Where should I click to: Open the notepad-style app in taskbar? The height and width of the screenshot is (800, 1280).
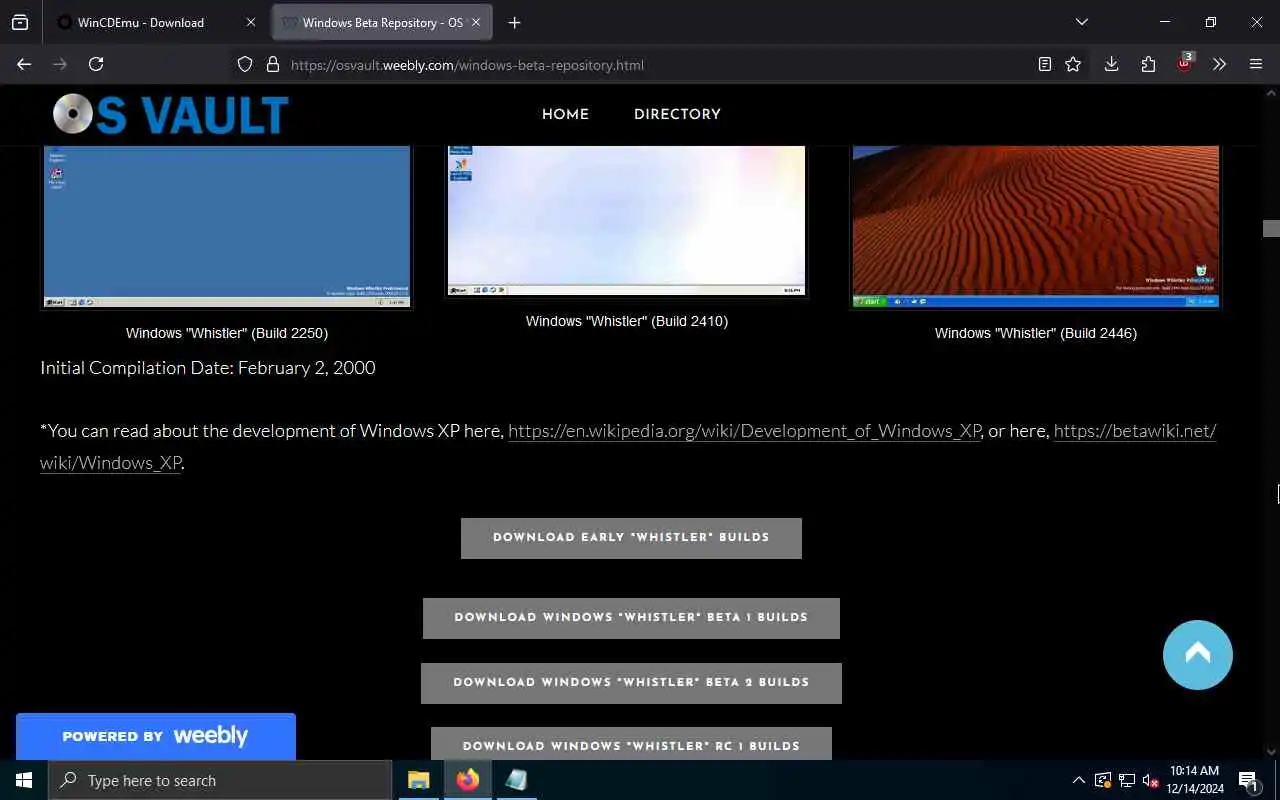(x=516, y=780)
